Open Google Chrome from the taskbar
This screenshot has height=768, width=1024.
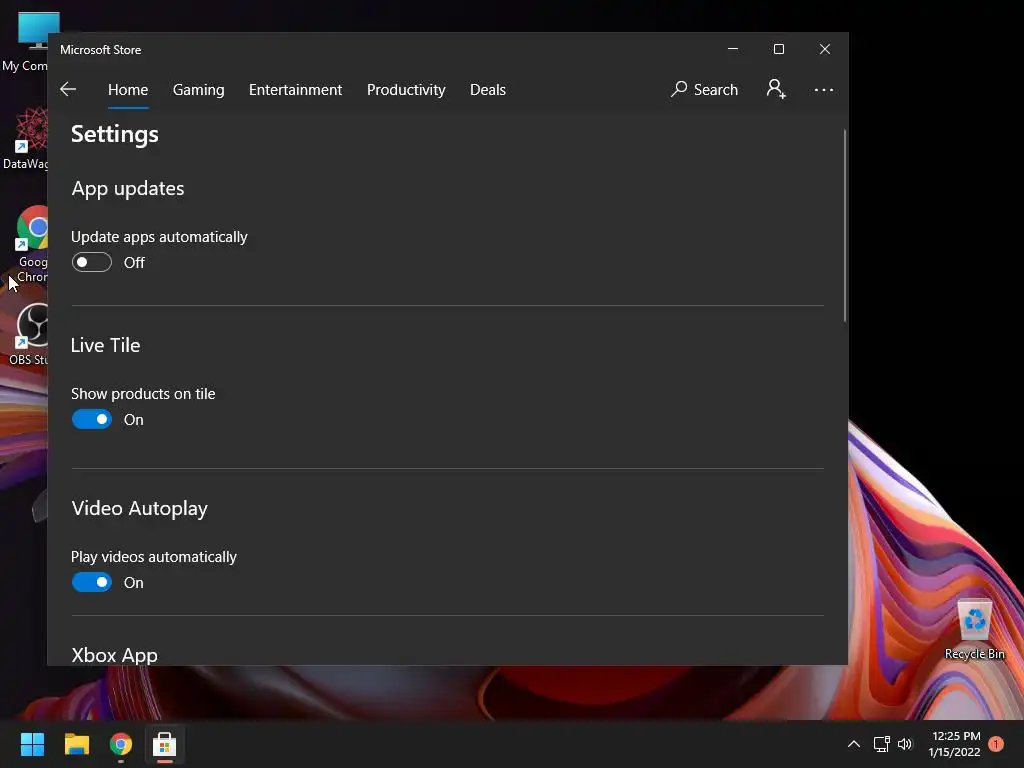pyautogui.click(x=121, y=744)
